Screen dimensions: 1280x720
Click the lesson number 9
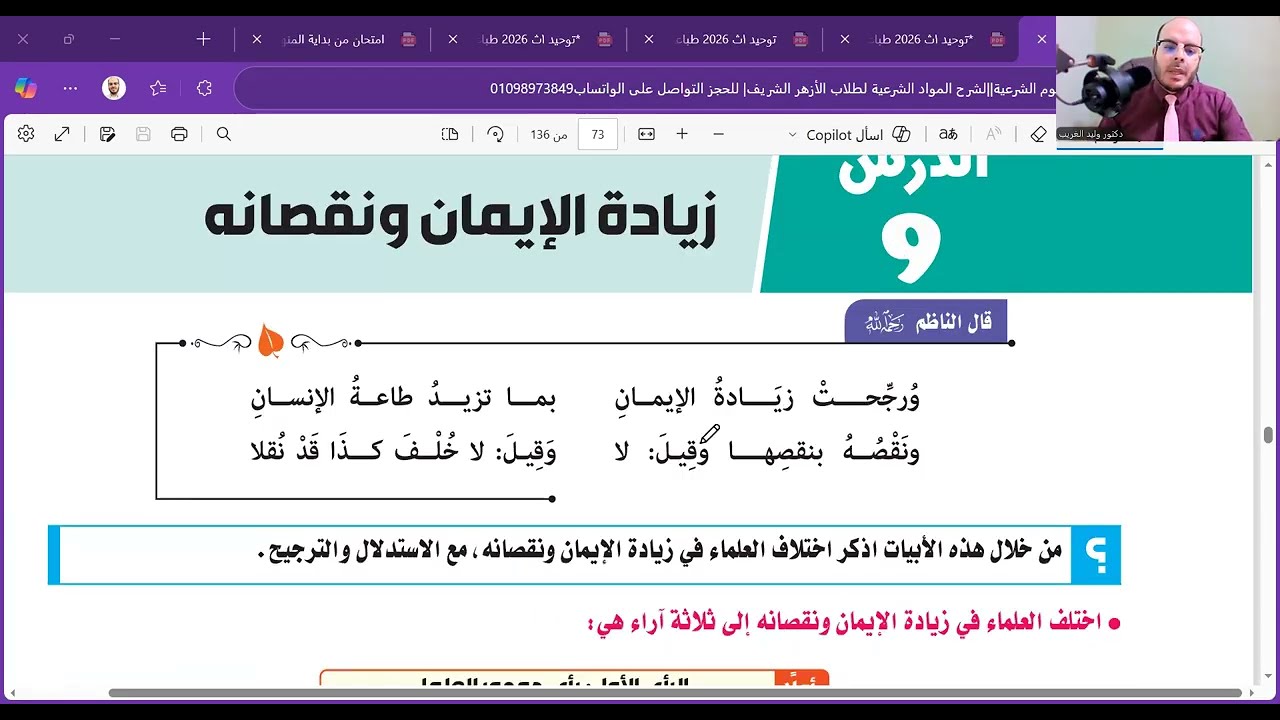point(911,248)
